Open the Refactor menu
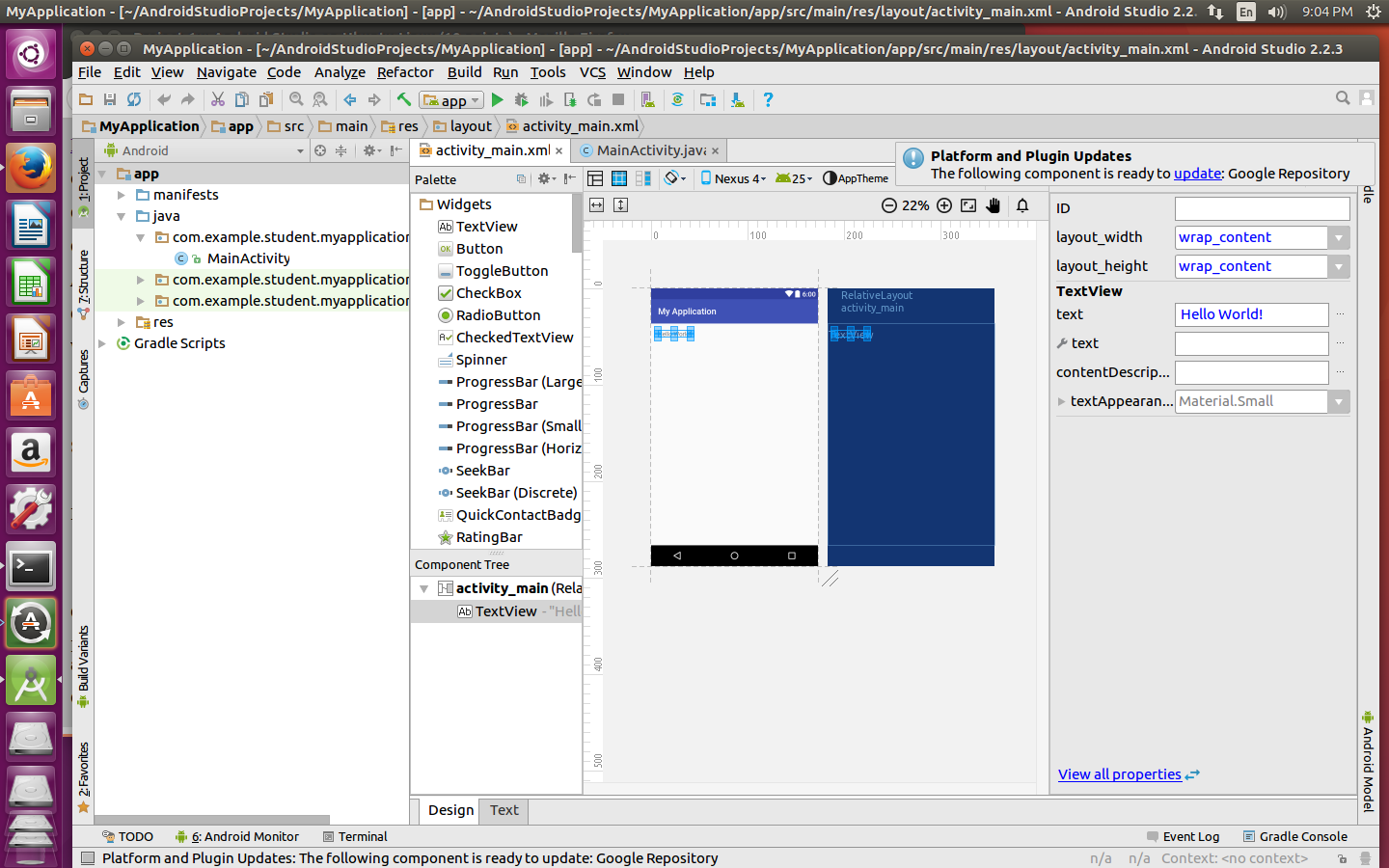Viewport: 1389px width, 868px height. (404, 72)
